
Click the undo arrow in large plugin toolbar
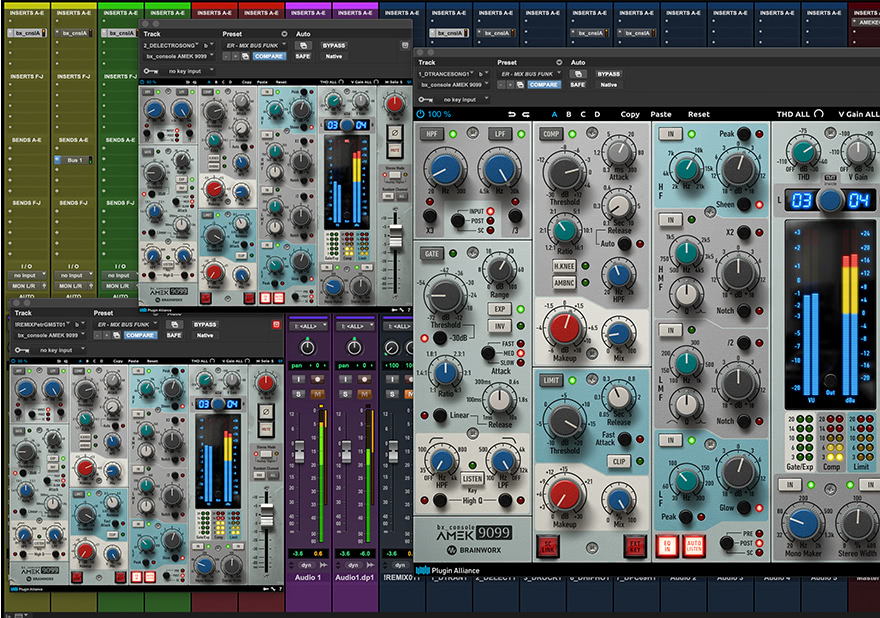point(512,114)
